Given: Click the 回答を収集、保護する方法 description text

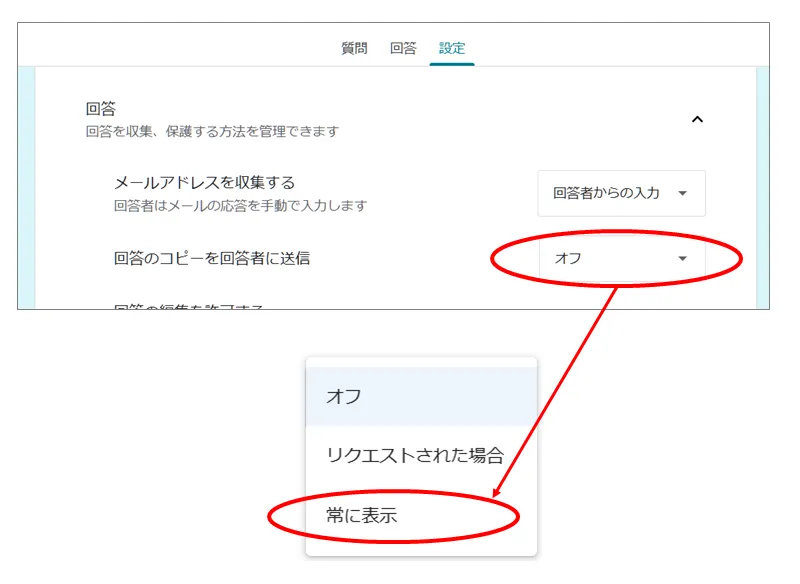Looking at the screenshot, I should (211, 131).
